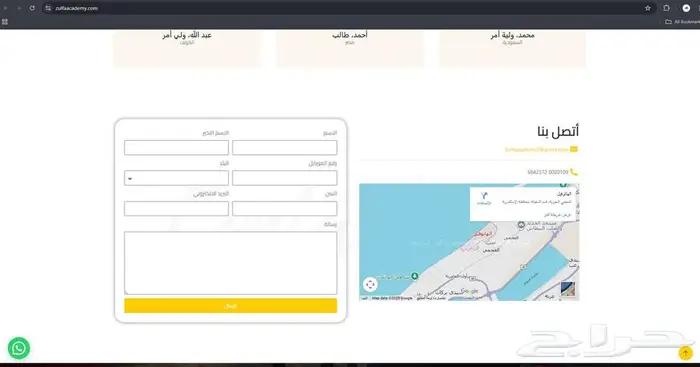Click the الاسم الأخير last name field
Viewport: 700px width, 367px height.
tap(176, 148)
